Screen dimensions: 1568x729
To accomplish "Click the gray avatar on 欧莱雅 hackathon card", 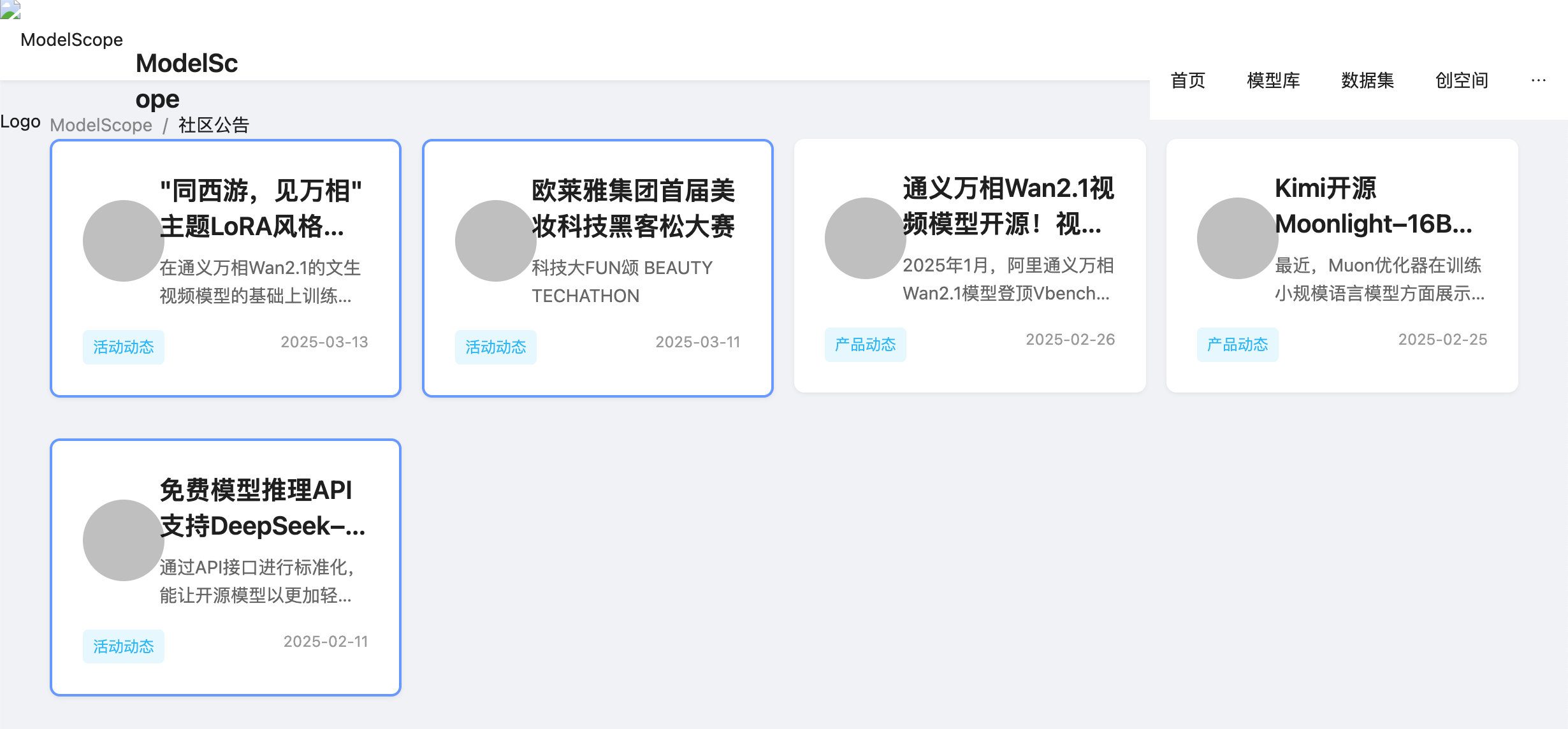I will click(495, 241).
